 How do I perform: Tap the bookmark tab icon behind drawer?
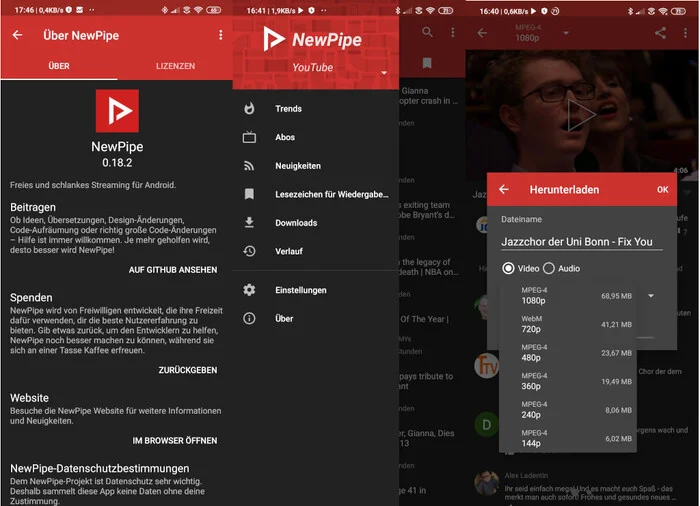427,63
